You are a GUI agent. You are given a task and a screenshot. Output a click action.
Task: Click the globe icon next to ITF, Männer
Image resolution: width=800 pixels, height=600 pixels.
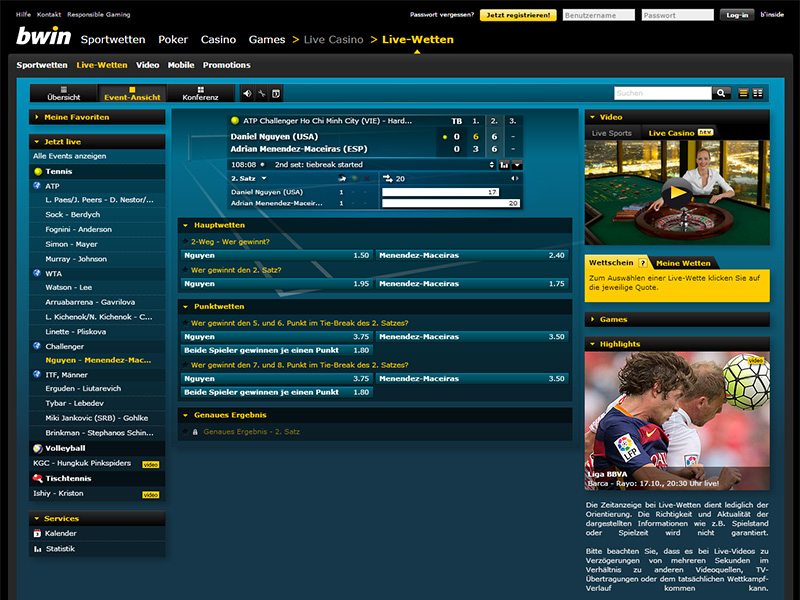[x=37, y=374]
